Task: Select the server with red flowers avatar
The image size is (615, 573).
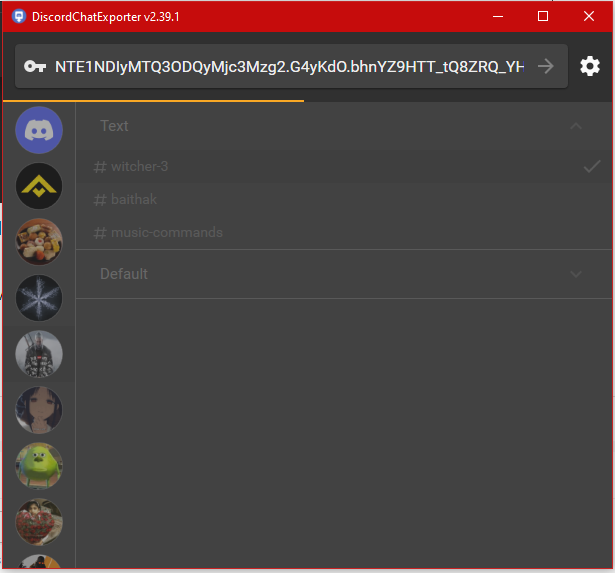Action: click(39, 522)
